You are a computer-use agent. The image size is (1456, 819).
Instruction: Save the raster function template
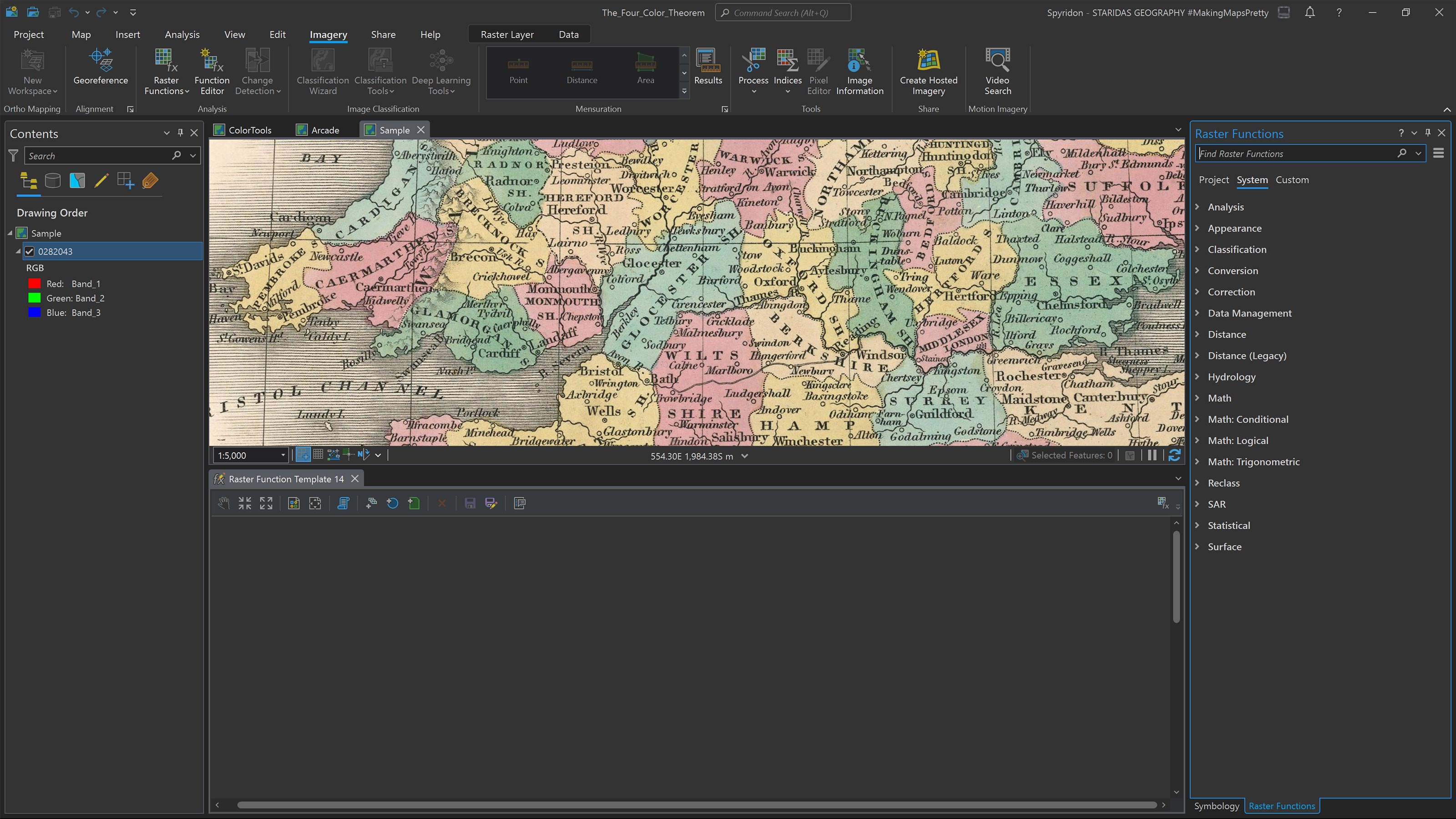(x=470, y=503)
